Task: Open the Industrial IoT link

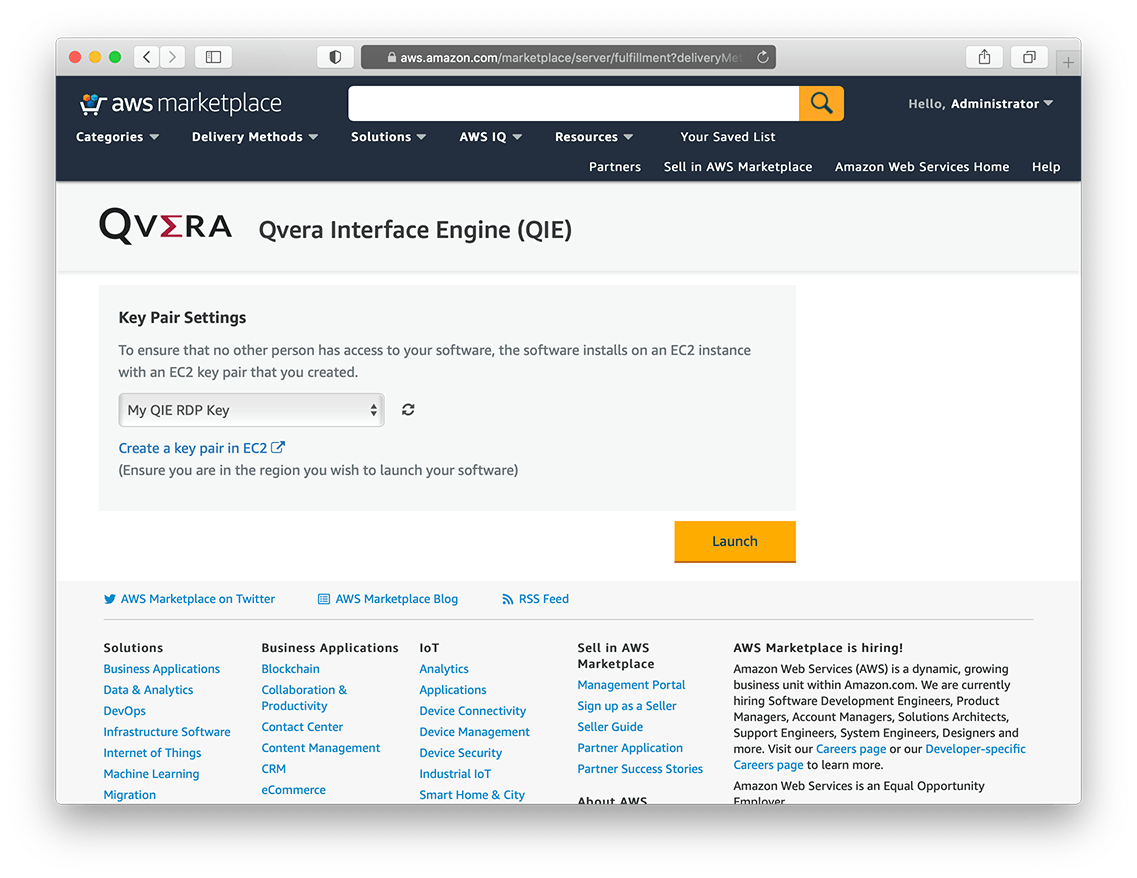Action: point(455,774)
